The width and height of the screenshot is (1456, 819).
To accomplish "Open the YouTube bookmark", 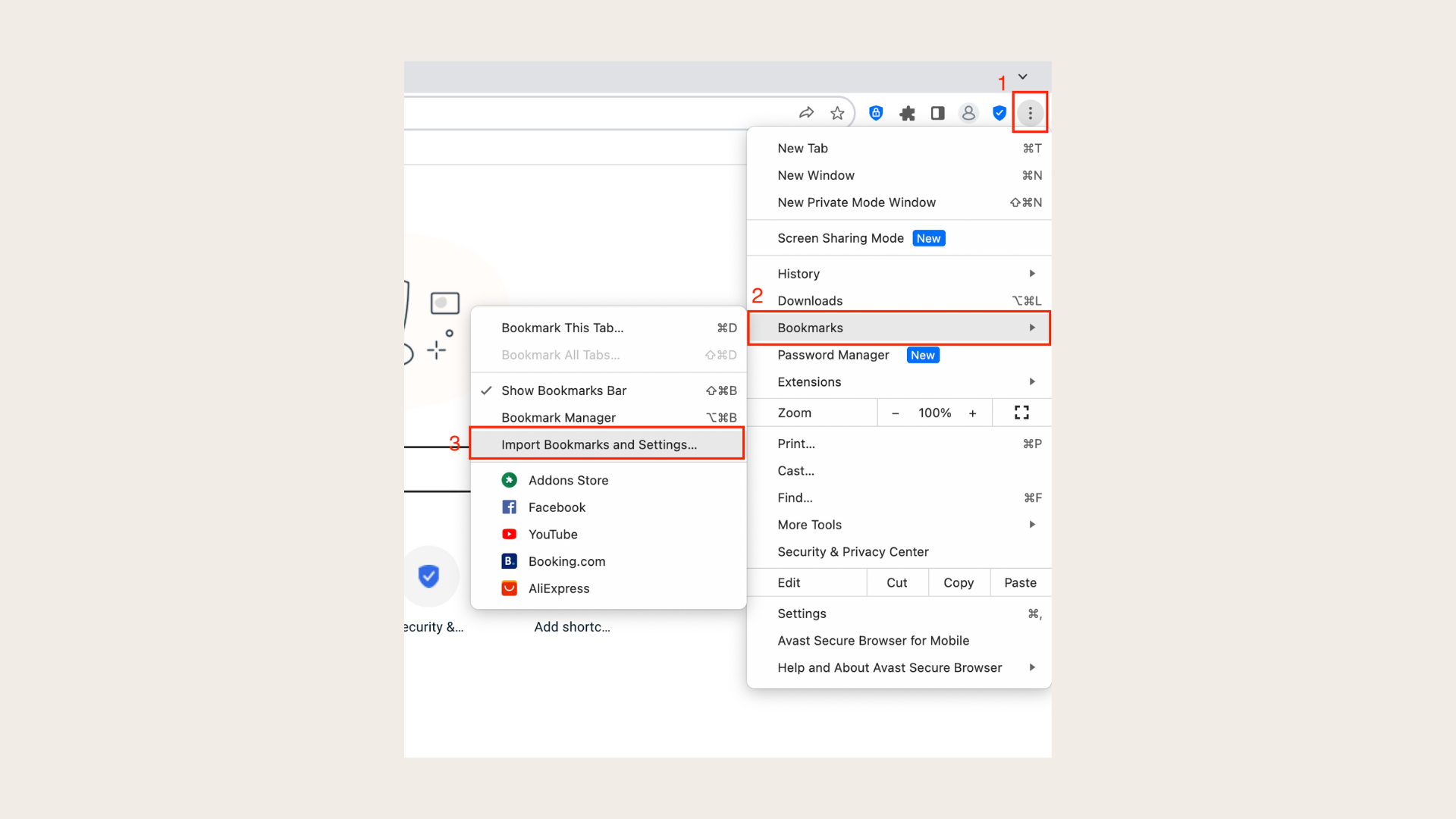I will 608,535.
